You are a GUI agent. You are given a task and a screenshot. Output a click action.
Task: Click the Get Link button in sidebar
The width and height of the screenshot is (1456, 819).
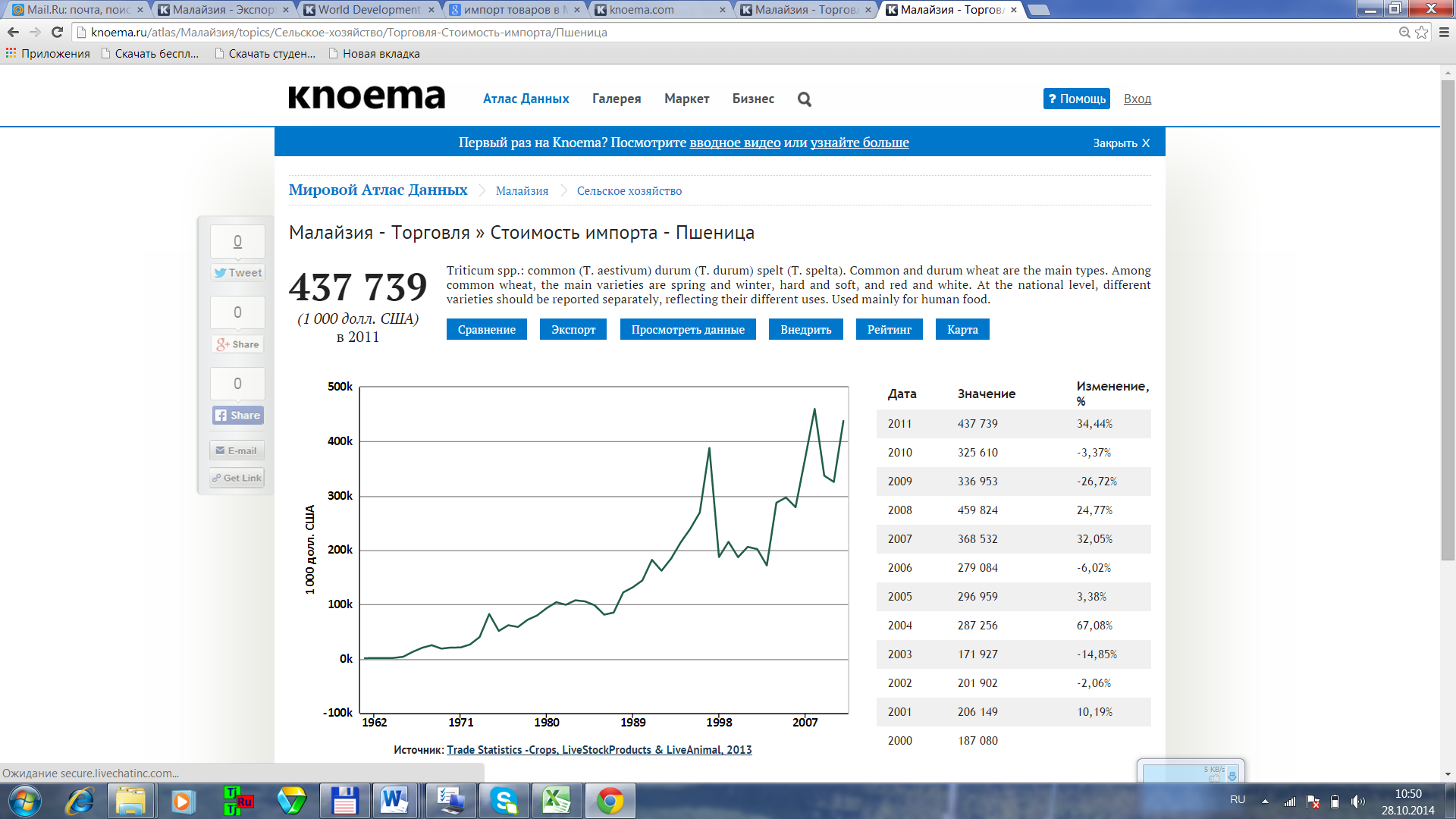coord(237,478)
